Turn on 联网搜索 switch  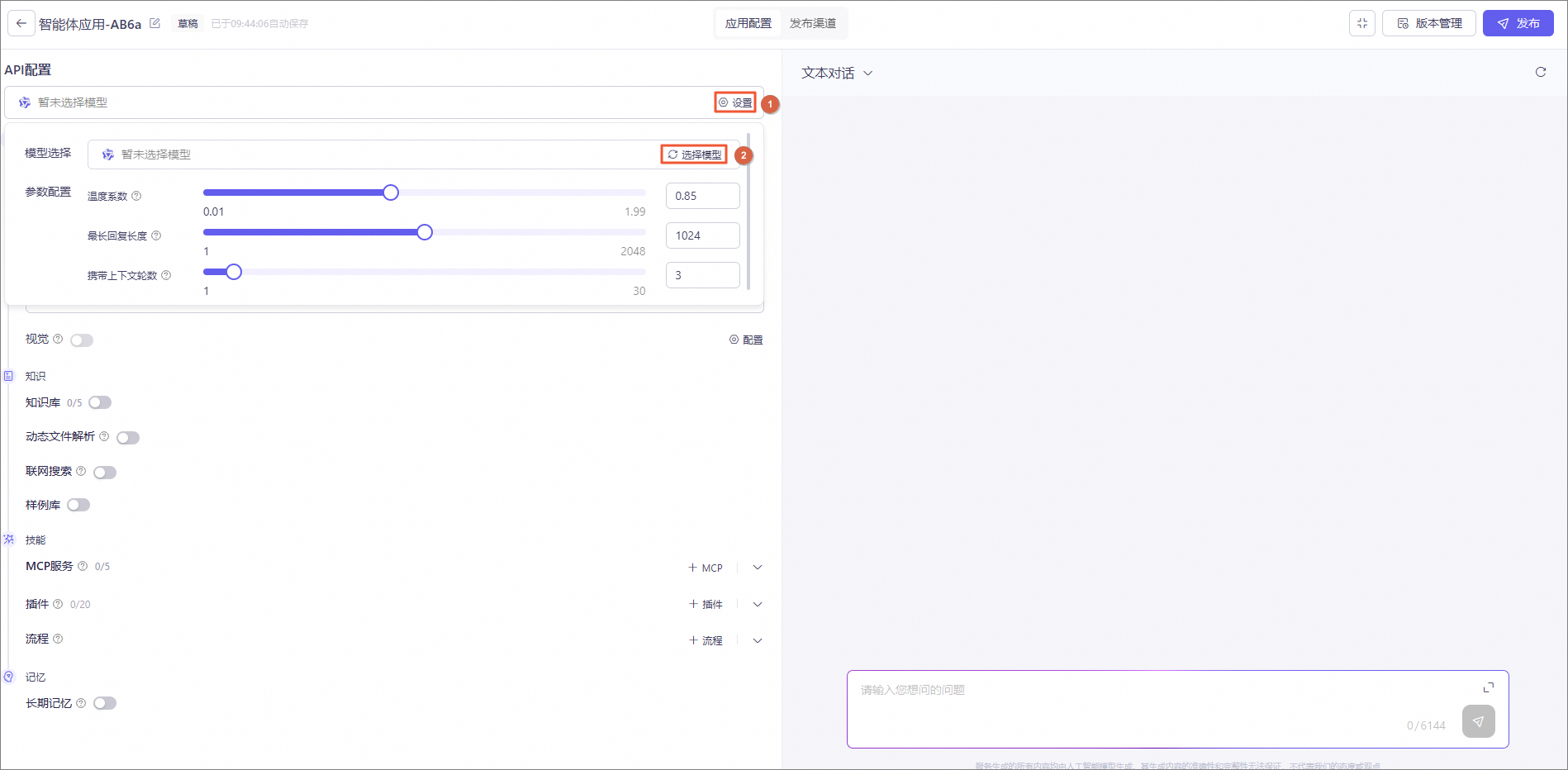pos(105,473)
